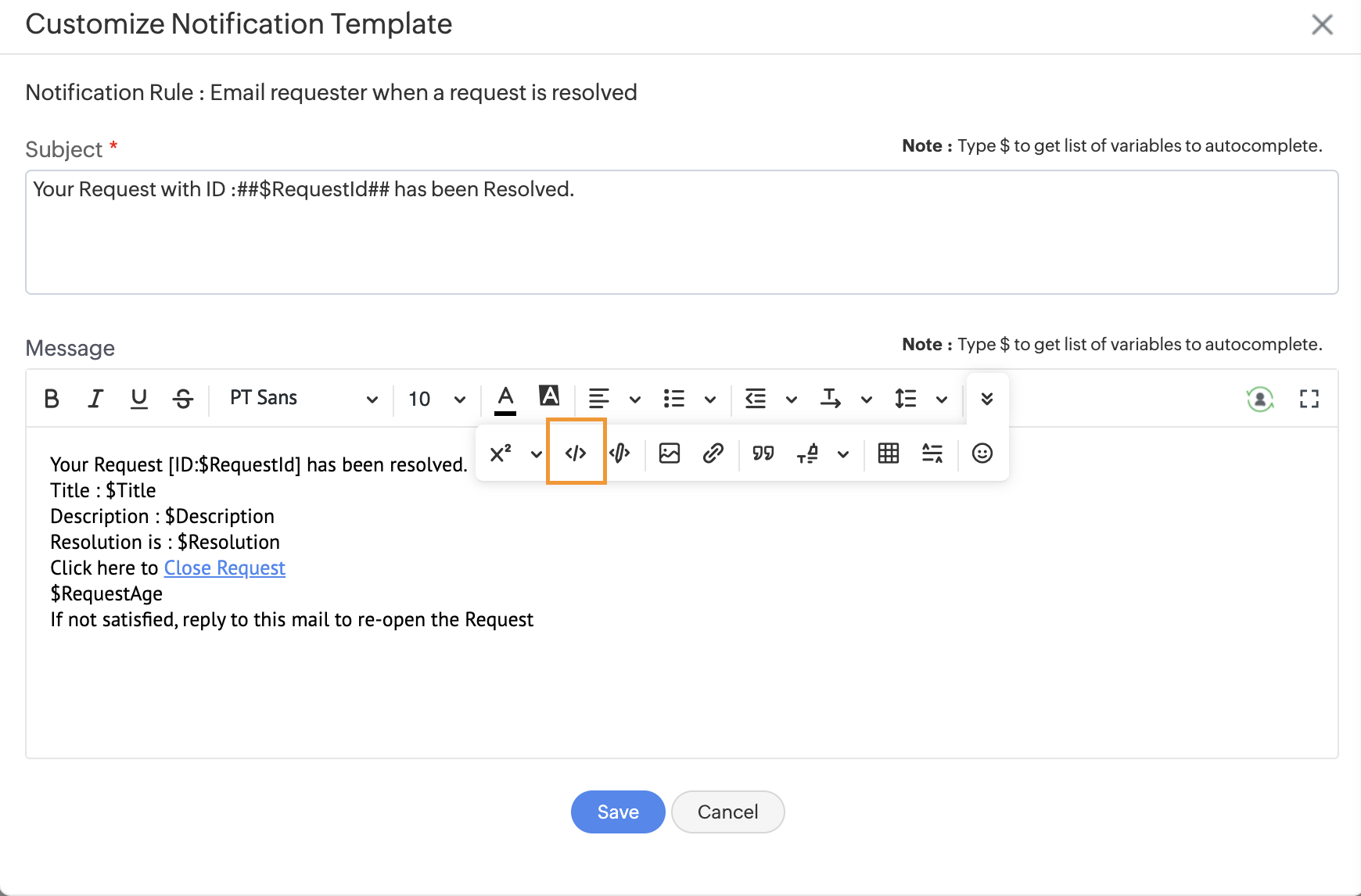Click the $RequestAge line in message body
1361x896 pixels.
(x=106, y=593)
